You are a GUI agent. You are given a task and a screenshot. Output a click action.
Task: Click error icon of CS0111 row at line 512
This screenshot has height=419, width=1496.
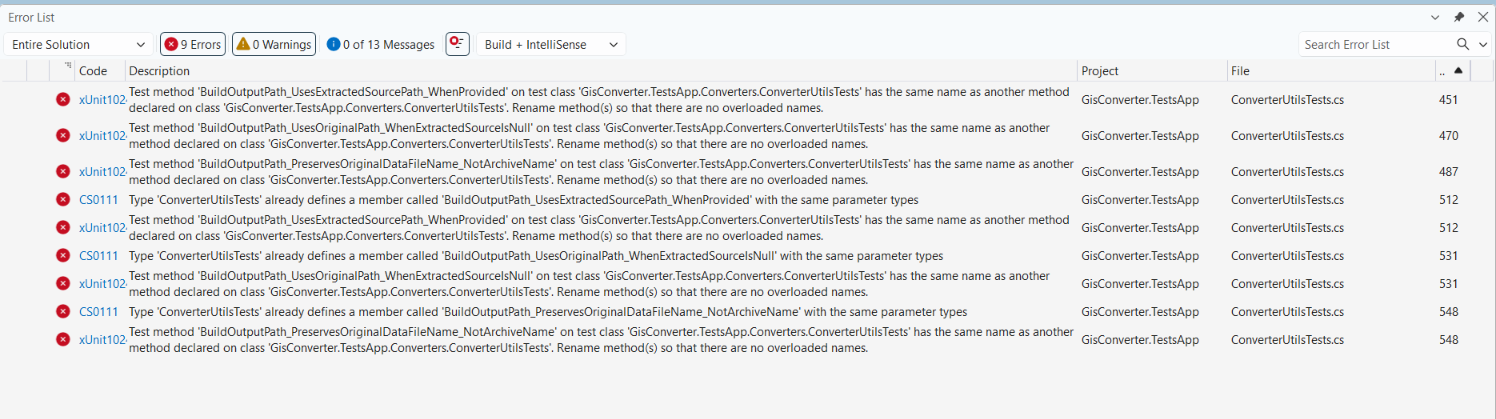tap(63, 200)
